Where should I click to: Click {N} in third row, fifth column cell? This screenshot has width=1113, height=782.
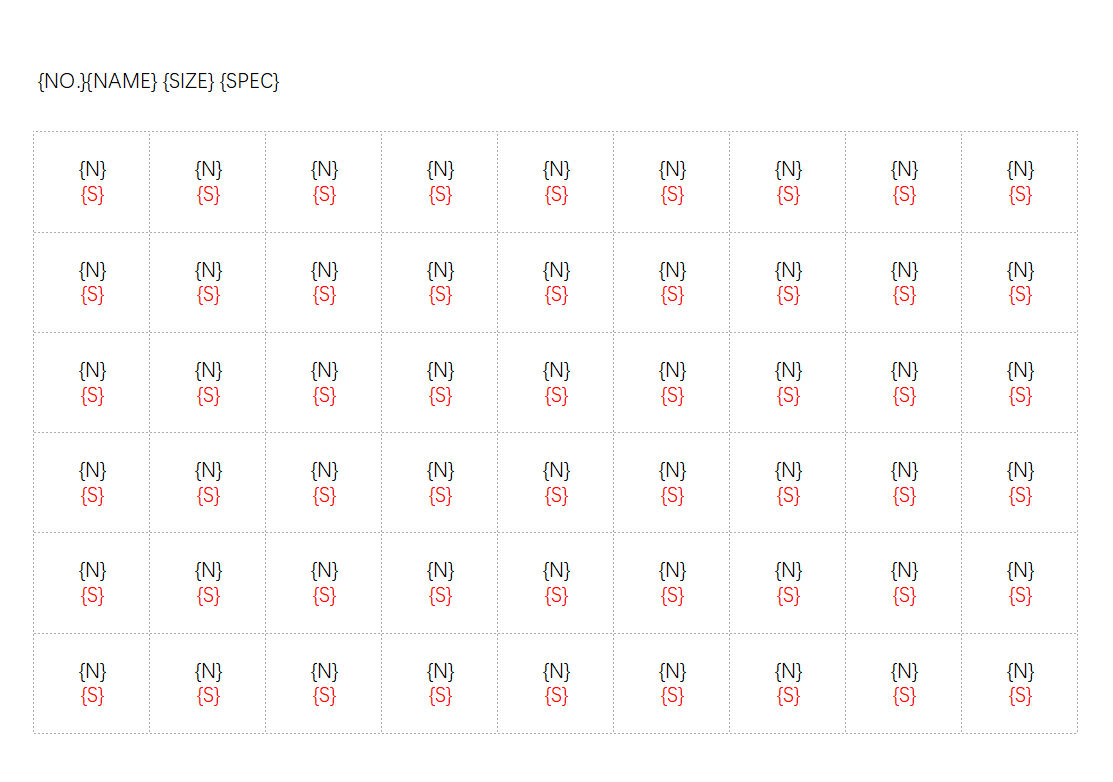tap(556, 370)
